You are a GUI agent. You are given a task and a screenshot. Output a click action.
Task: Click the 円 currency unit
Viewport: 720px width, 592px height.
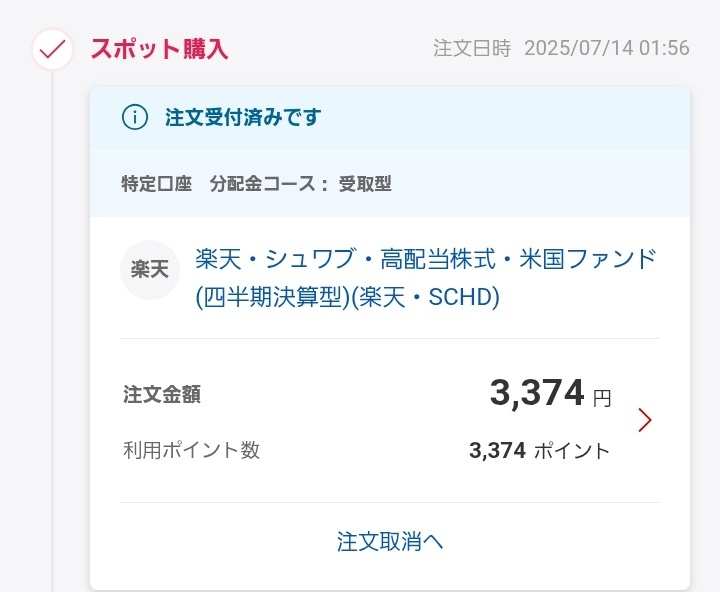pos(602,398)
